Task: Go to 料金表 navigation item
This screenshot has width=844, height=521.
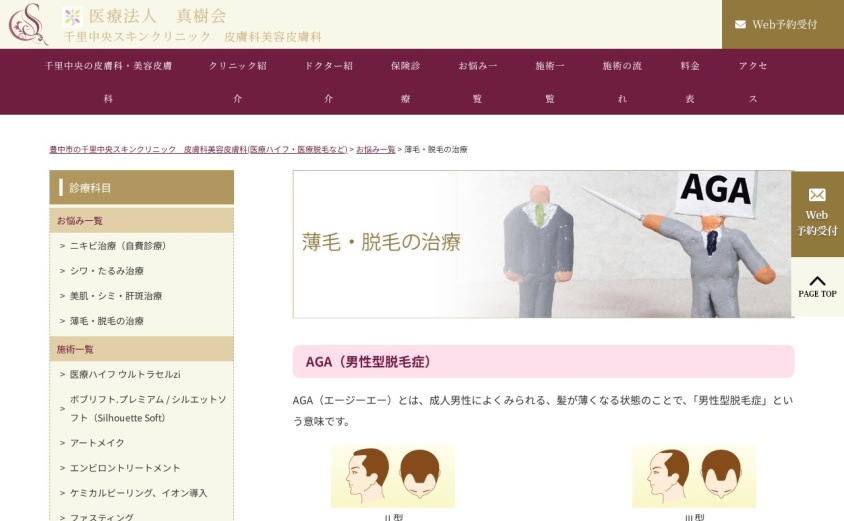Action: pos(690,82)
